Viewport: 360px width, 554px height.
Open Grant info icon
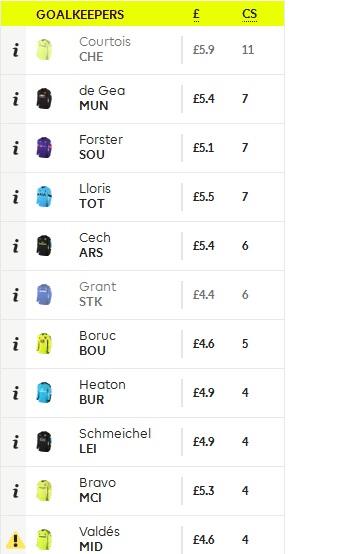coord(16,295)
